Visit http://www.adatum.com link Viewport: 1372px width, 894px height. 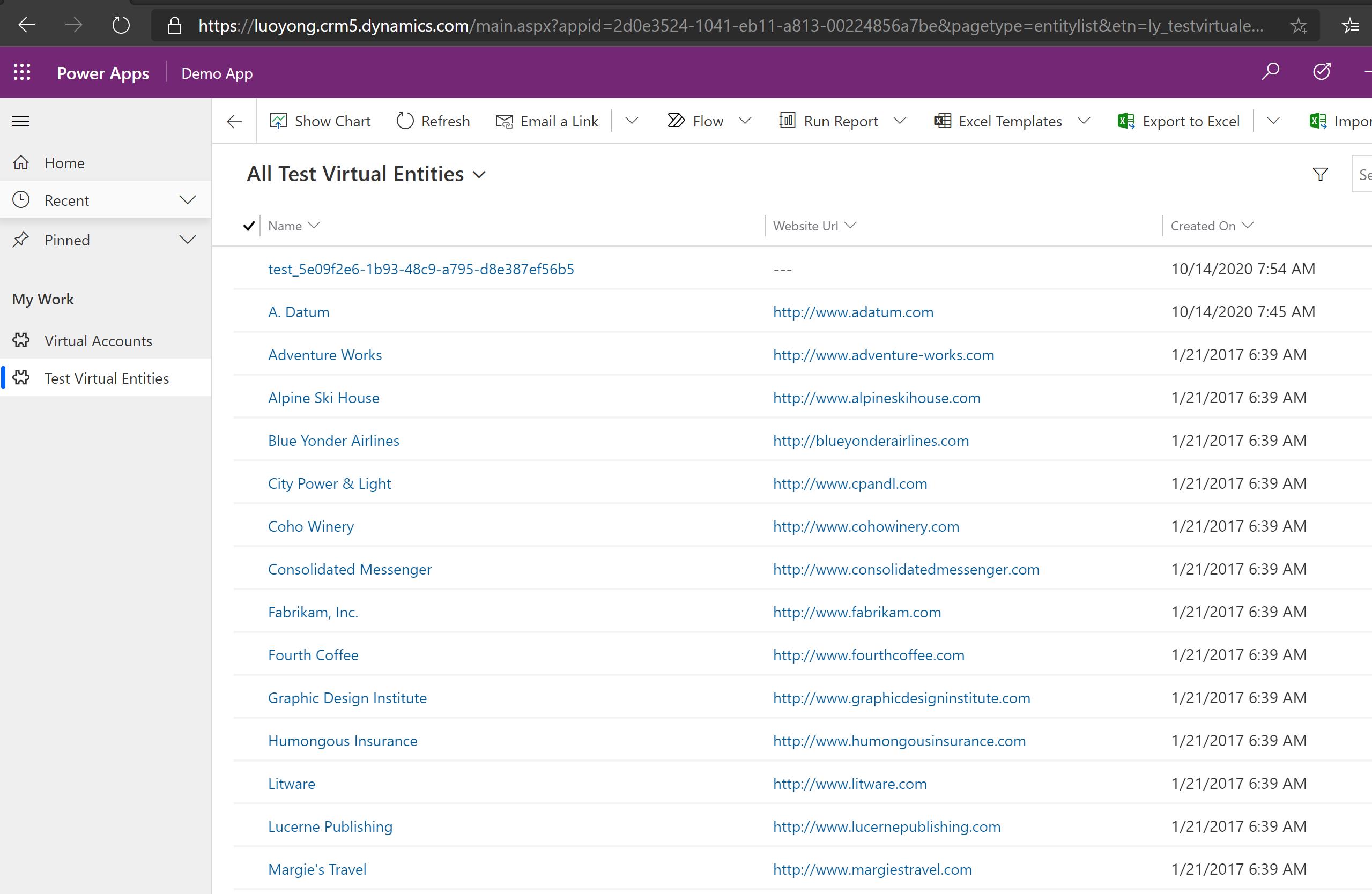[853, 312]
